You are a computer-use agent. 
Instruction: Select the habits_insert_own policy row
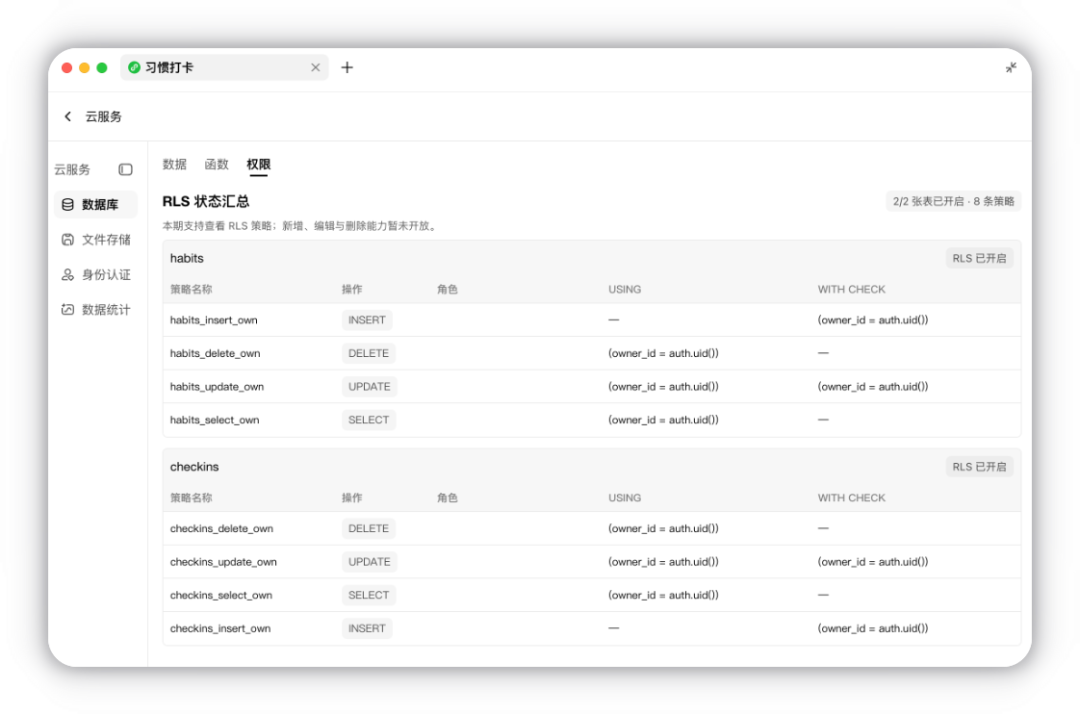(592, 320)
